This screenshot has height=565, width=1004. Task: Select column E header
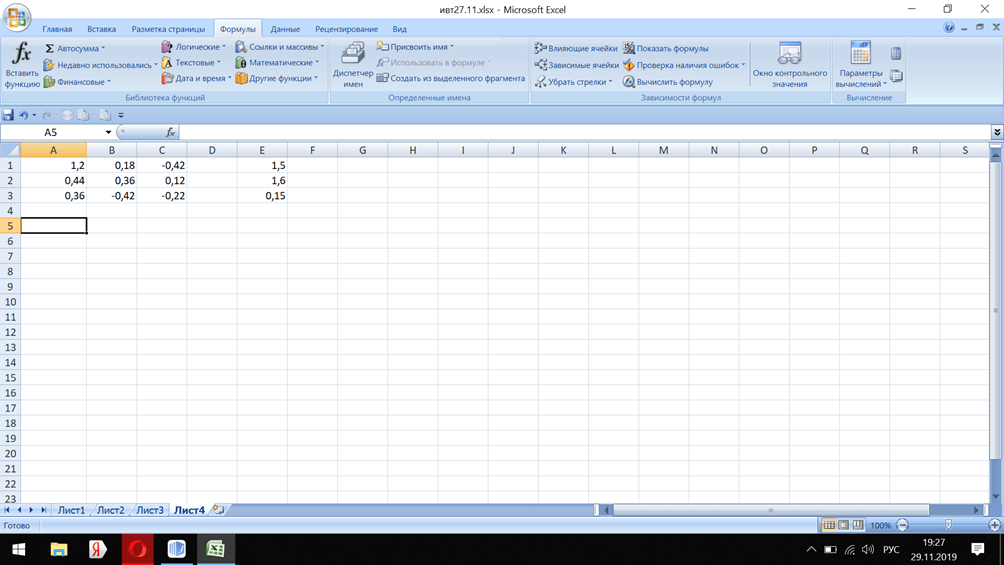[x=262, y=150]
